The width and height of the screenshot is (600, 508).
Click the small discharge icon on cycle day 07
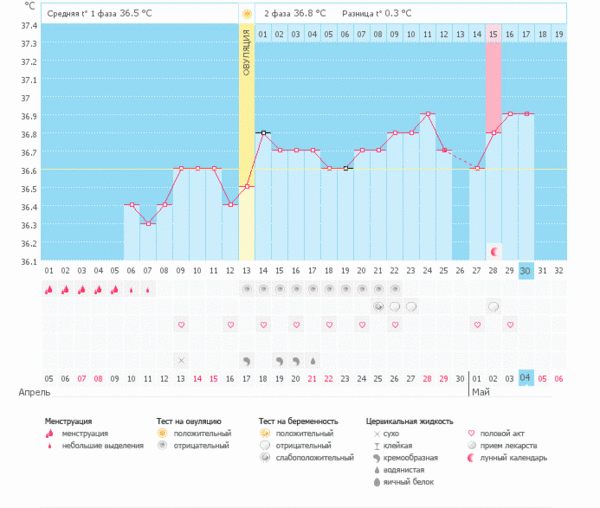point(148,290)
